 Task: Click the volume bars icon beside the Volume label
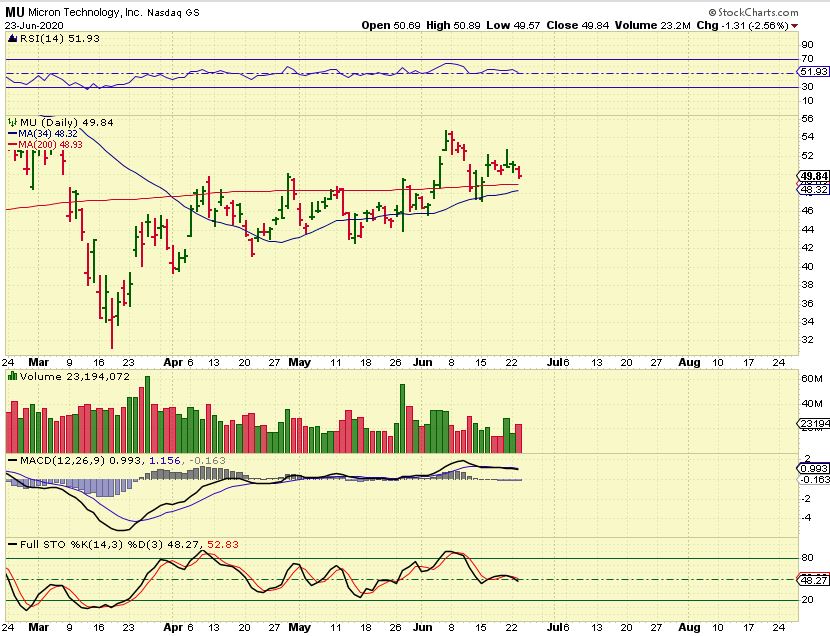coord(13,376)
